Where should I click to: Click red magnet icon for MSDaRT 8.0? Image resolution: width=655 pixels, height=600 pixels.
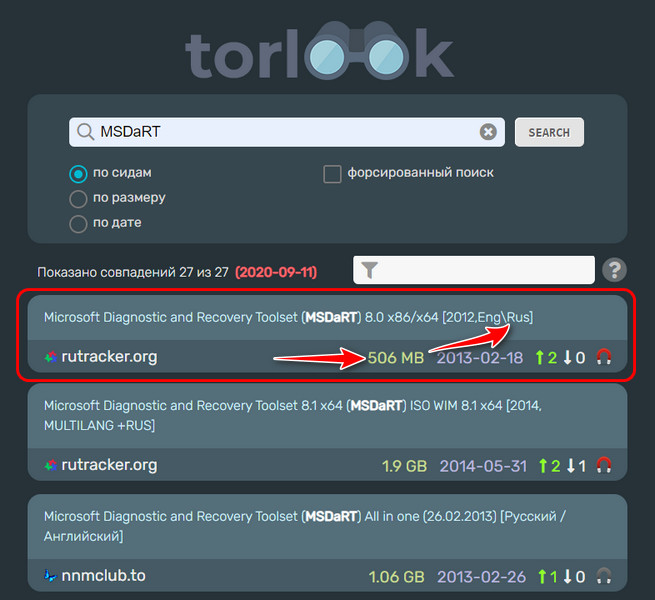point(604,357)
